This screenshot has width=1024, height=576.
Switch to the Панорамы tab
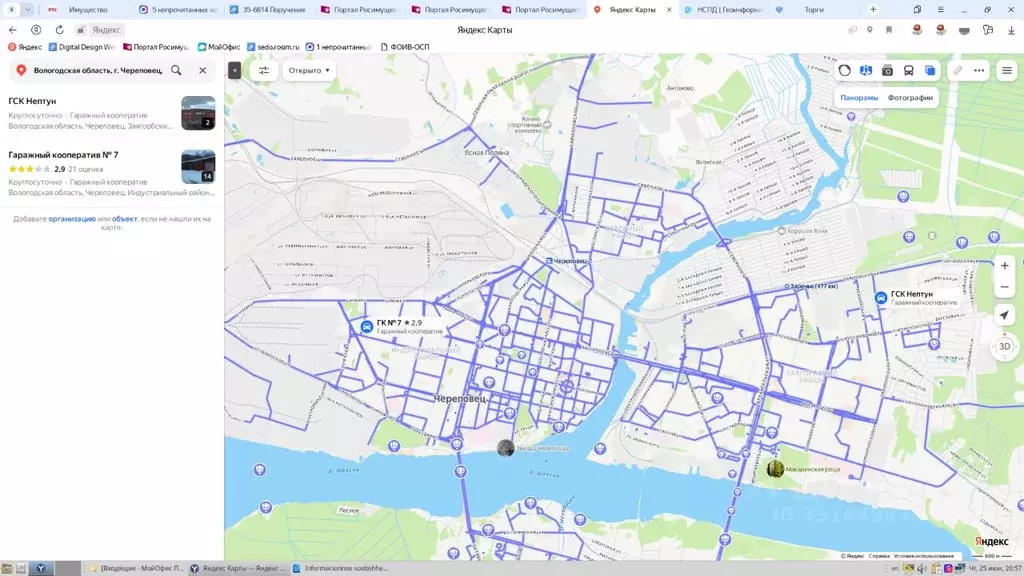pos(859,98)
